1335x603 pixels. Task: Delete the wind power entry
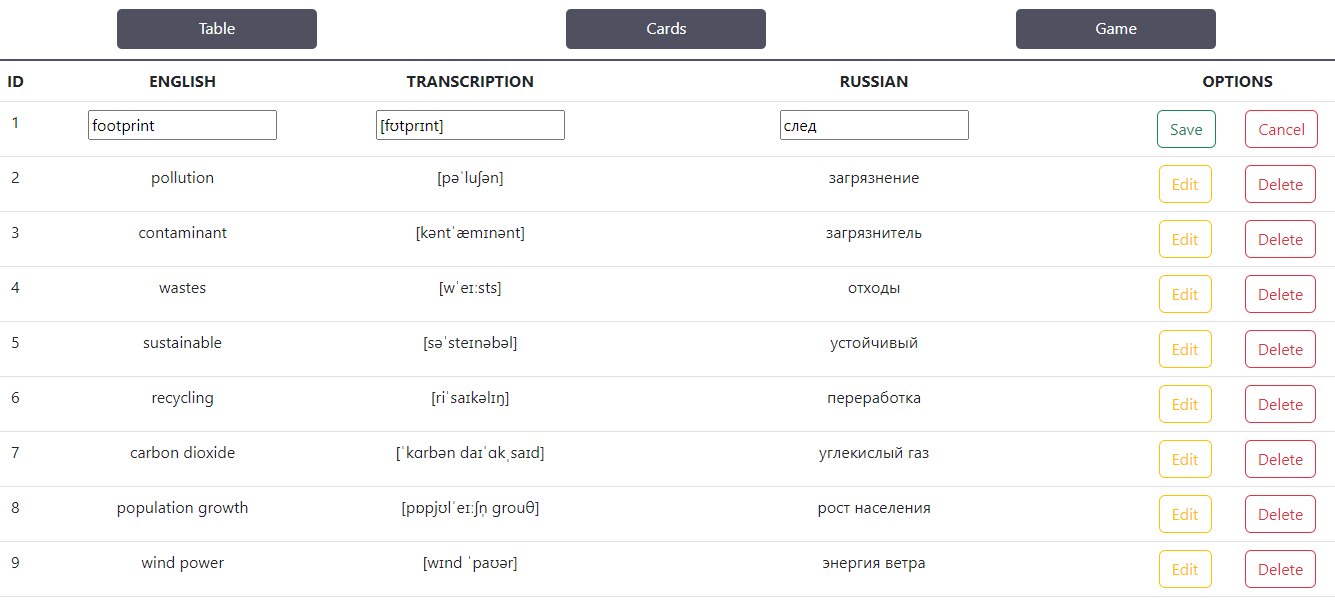1280,568
